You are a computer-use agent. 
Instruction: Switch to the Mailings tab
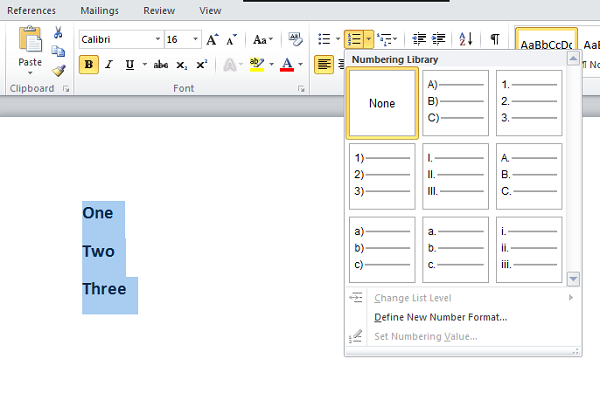coord(98,10)
